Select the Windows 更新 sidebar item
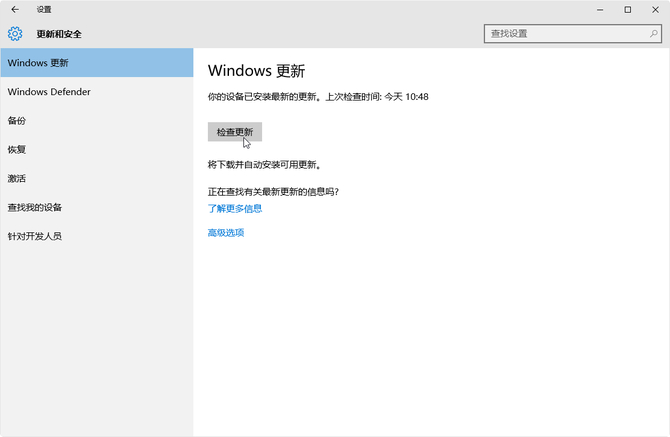Viewport: 670px width, 437px height. [x=97, y=63]
